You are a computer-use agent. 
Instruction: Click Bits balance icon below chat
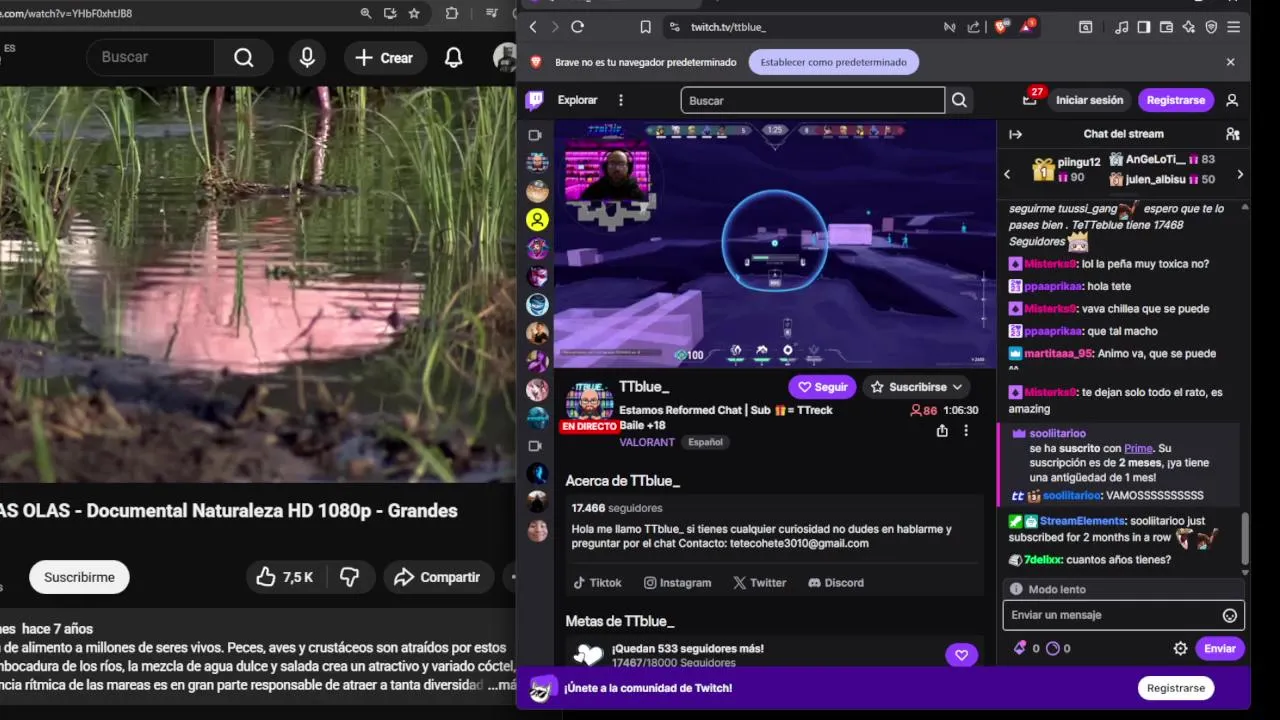click(x=1020, y=648)
